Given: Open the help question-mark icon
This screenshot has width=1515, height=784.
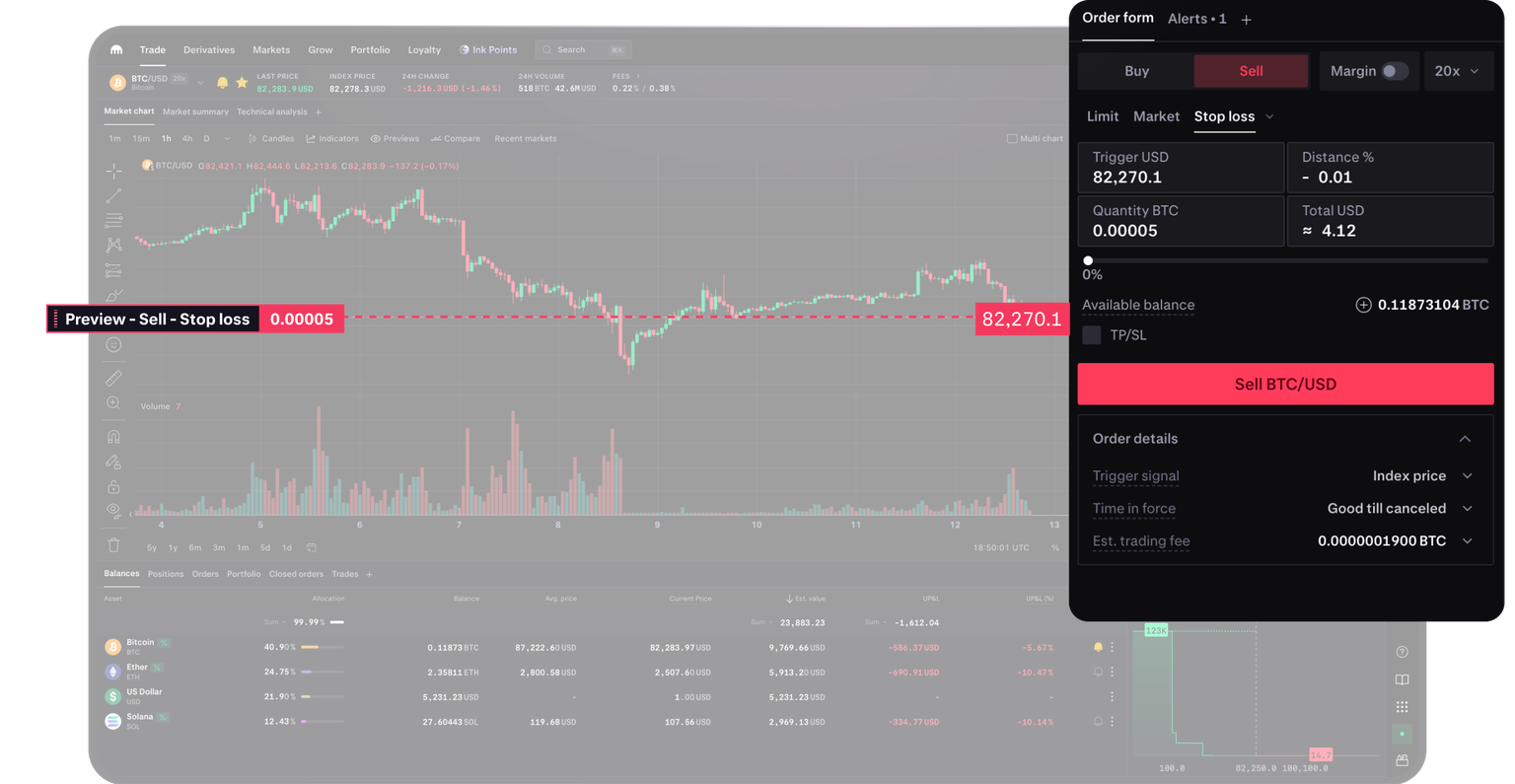Looking at the screenshot, I should point(1402,652).
